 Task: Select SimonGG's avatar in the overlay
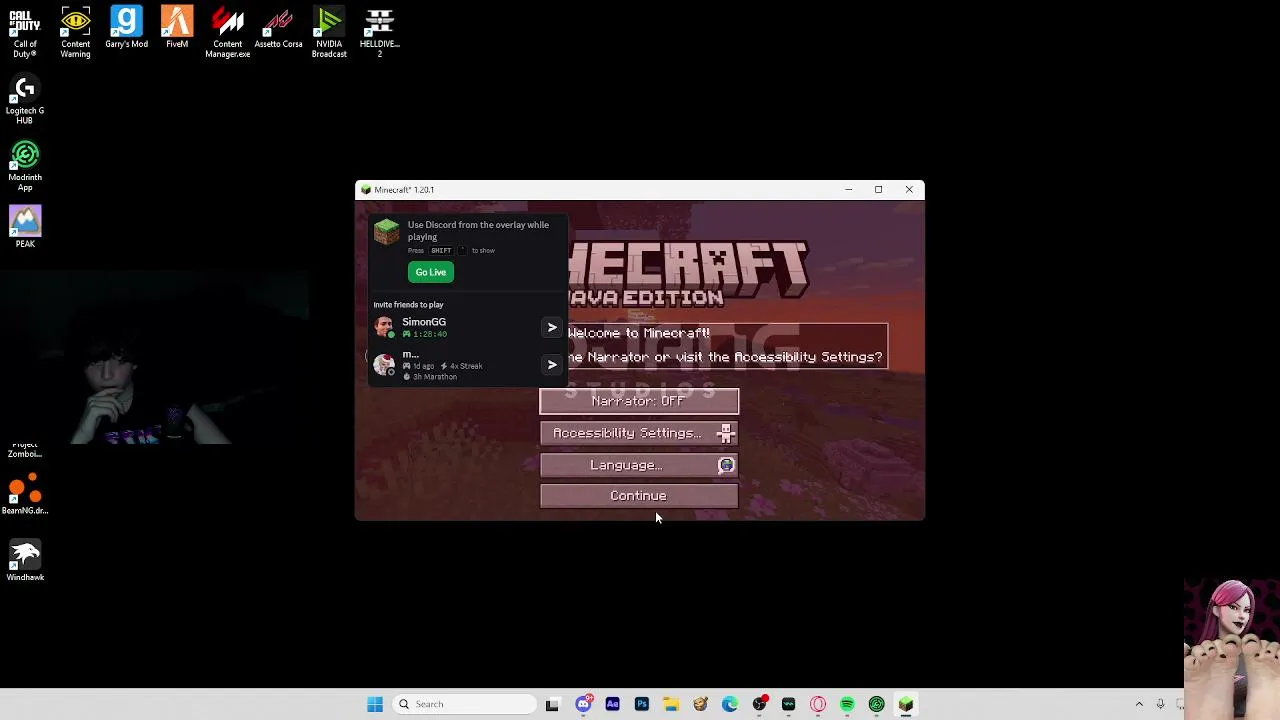[x=384, y=327]
